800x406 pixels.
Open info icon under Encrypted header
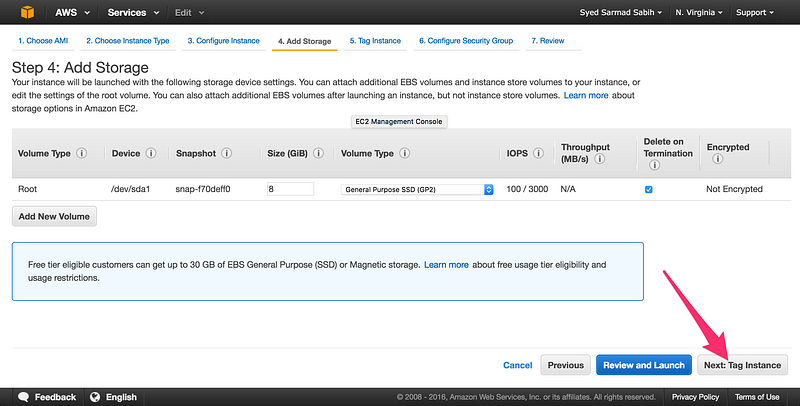(717, 159)
